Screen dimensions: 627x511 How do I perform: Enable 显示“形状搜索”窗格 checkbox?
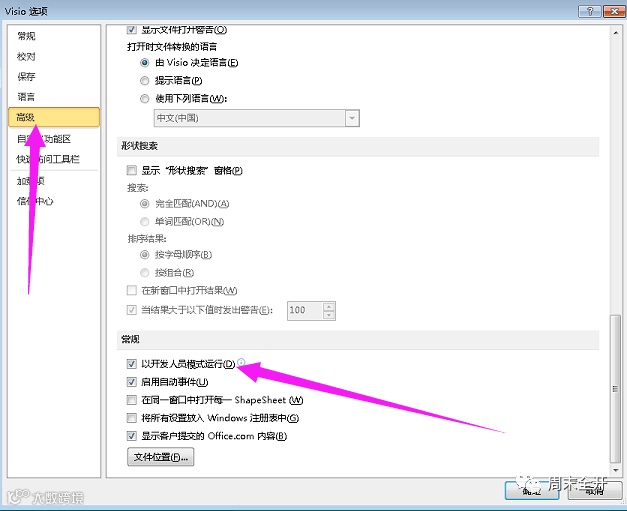point(132,170)
